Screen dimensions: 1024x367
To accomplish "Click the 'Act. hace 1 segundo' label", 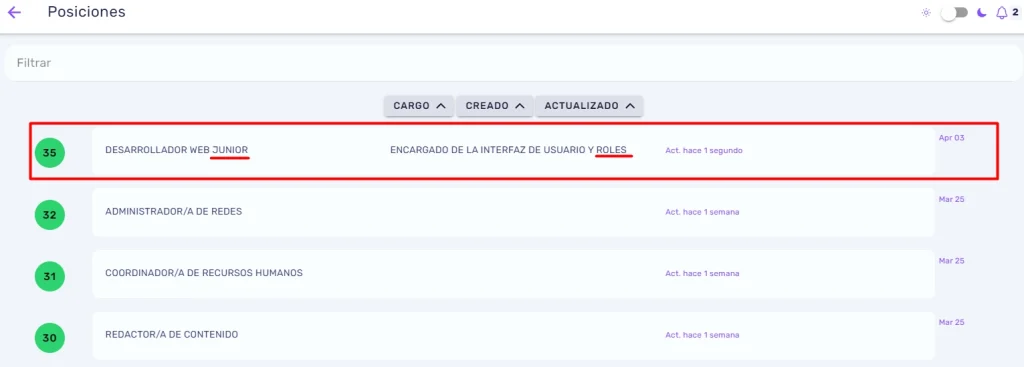I will click(x=704, y=150).
